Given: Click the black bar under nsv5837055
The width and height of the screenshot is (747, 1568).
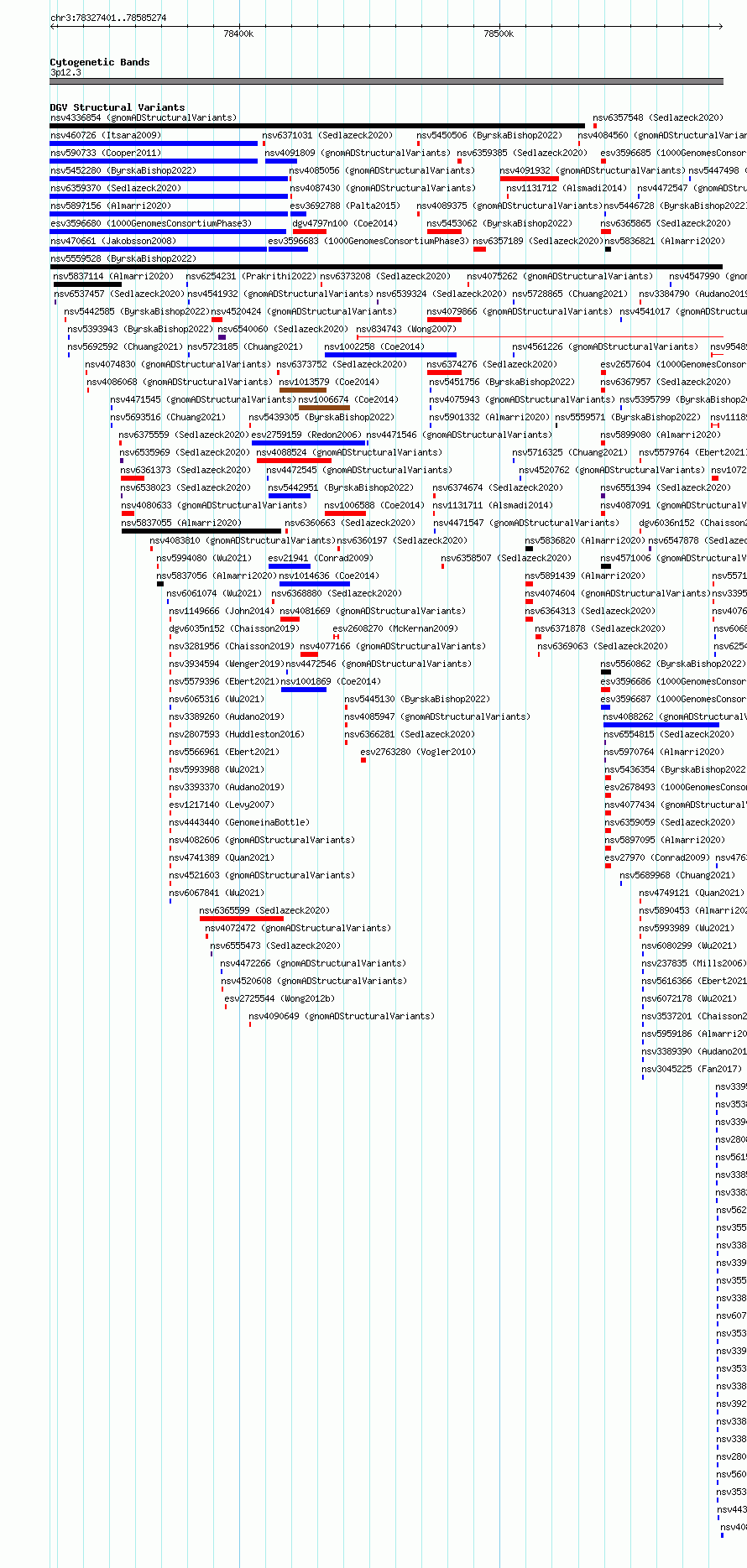Looking at the screenshot, I should coord(201,531).
